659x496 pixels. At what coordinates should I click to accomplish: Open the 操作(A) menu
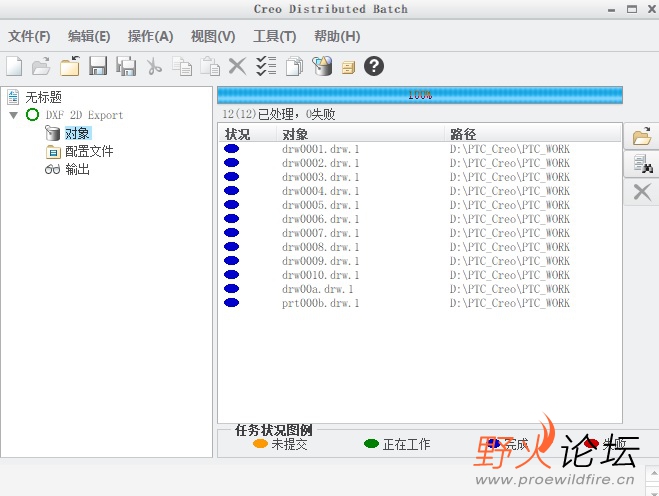point(150,37)
